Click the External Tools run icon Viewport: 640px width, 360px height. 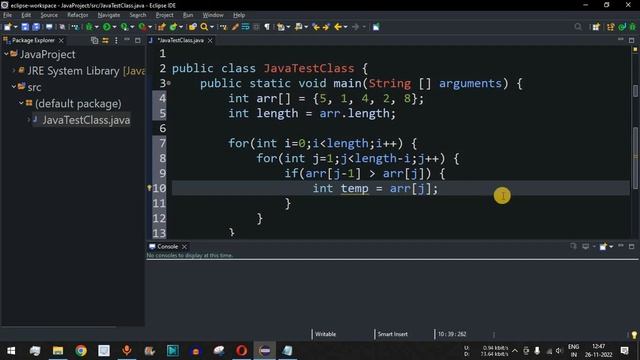click(x=142, y=27)
